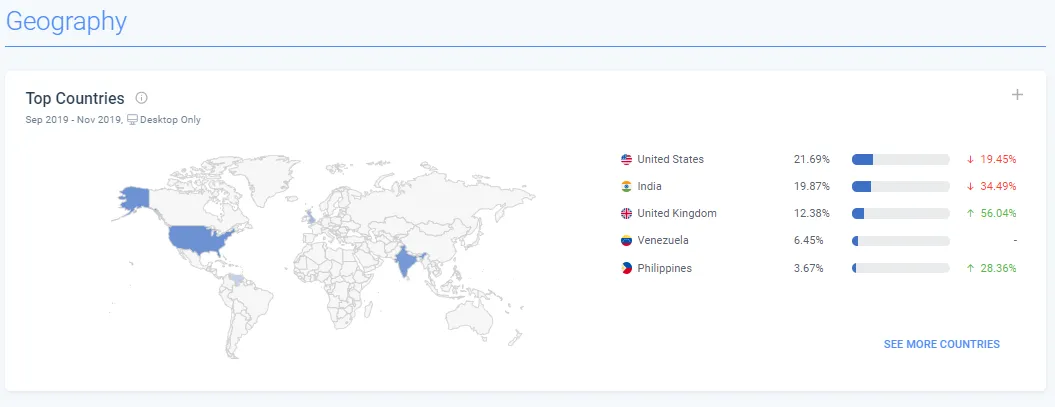Click the United Kingdom flag icon
The image size is (1055, 407).
coord(626,213)
